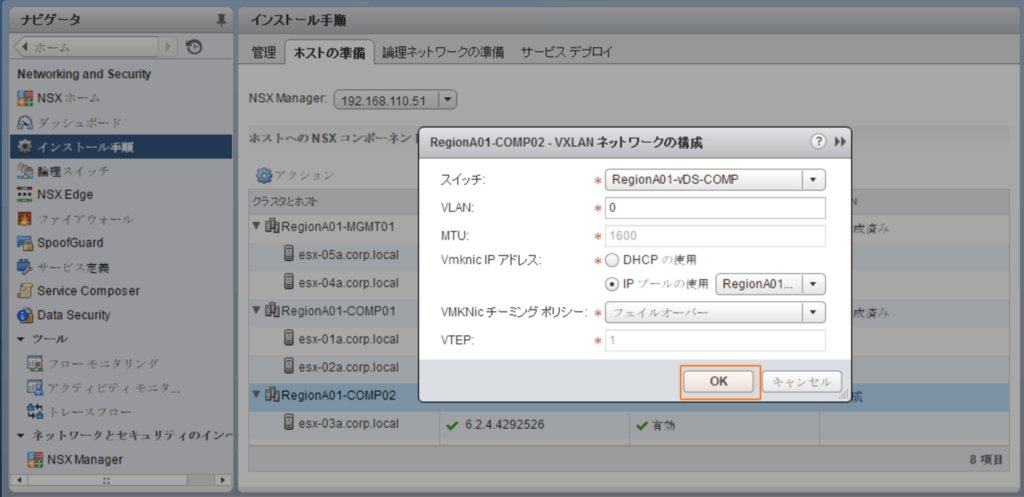Click host icon of esx-05a.corp.local
The width and height of the screenshot is (1024, 497).
[289, 253]
